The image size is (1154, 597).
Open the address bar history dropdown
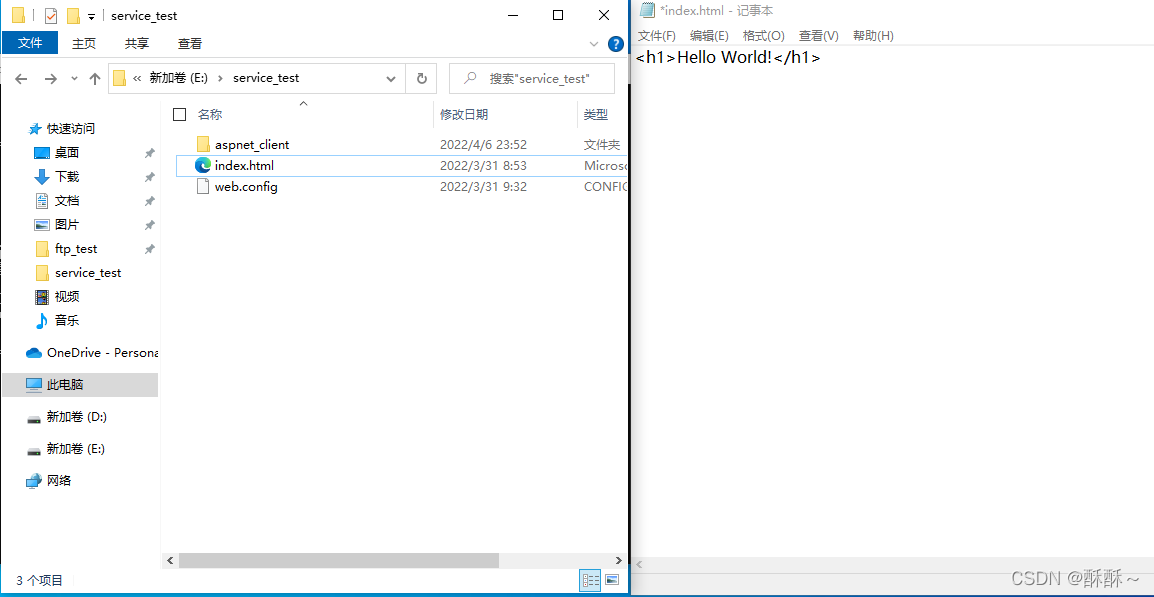coord(392,78)
